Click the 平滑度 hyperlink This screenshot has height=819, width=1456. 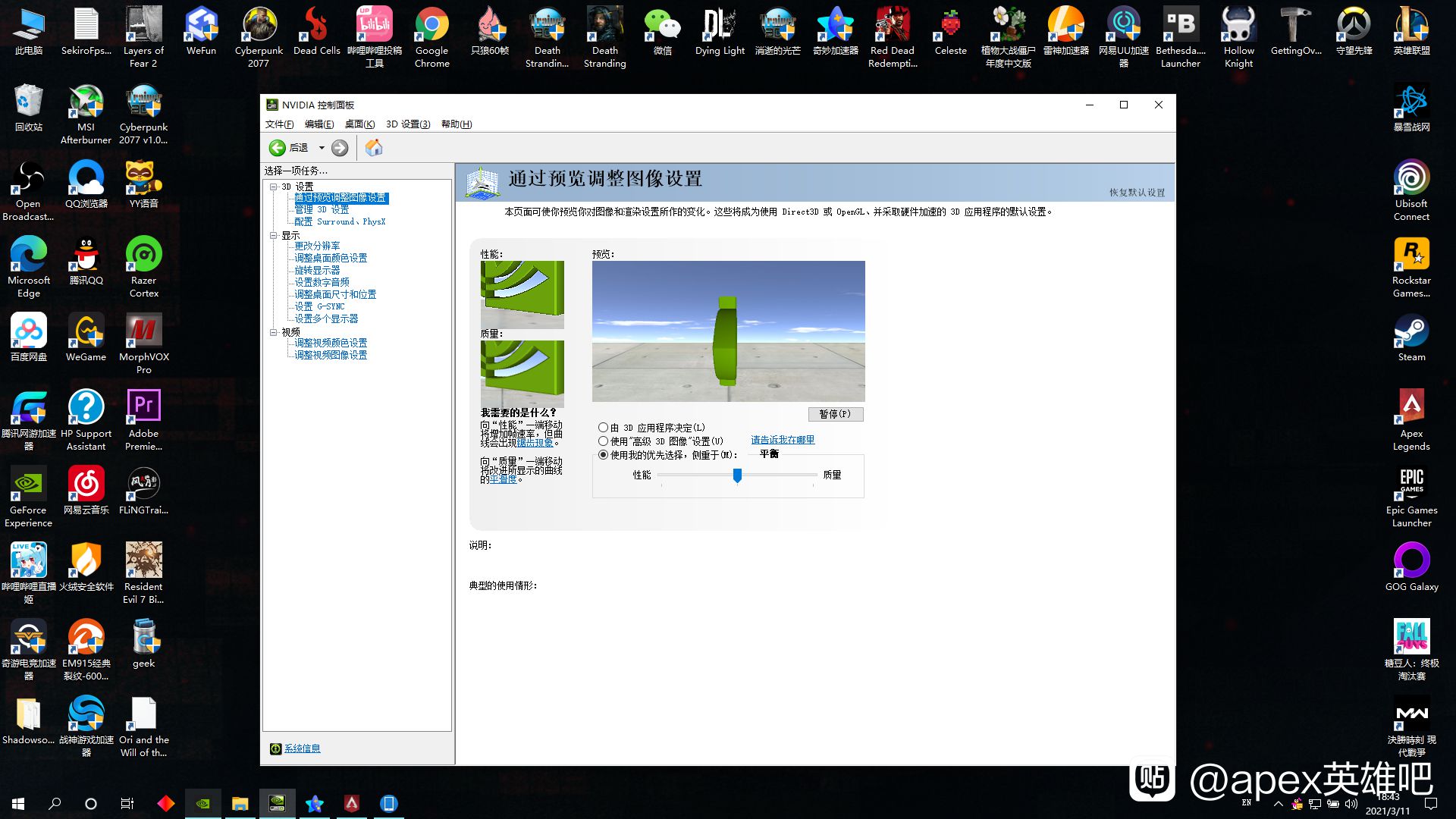point(503,479)
